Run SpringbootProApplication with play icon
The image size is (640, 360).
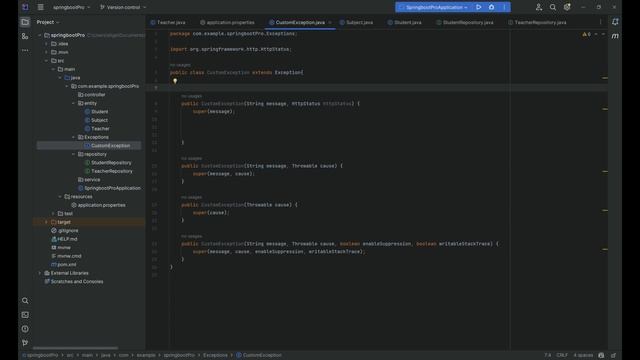[478, 7]
